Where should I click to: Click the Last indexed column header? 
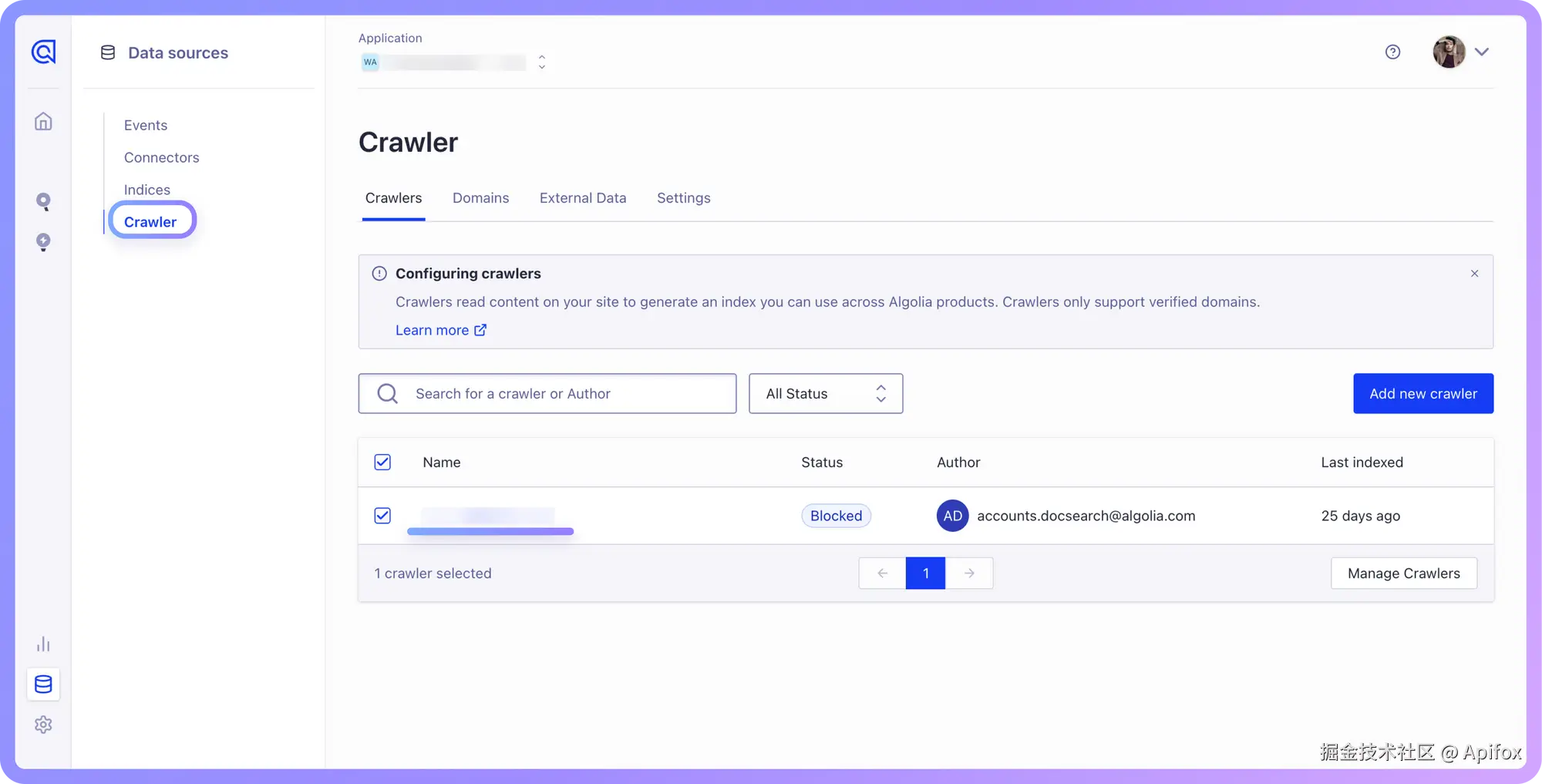click(x=1362, y=463)
